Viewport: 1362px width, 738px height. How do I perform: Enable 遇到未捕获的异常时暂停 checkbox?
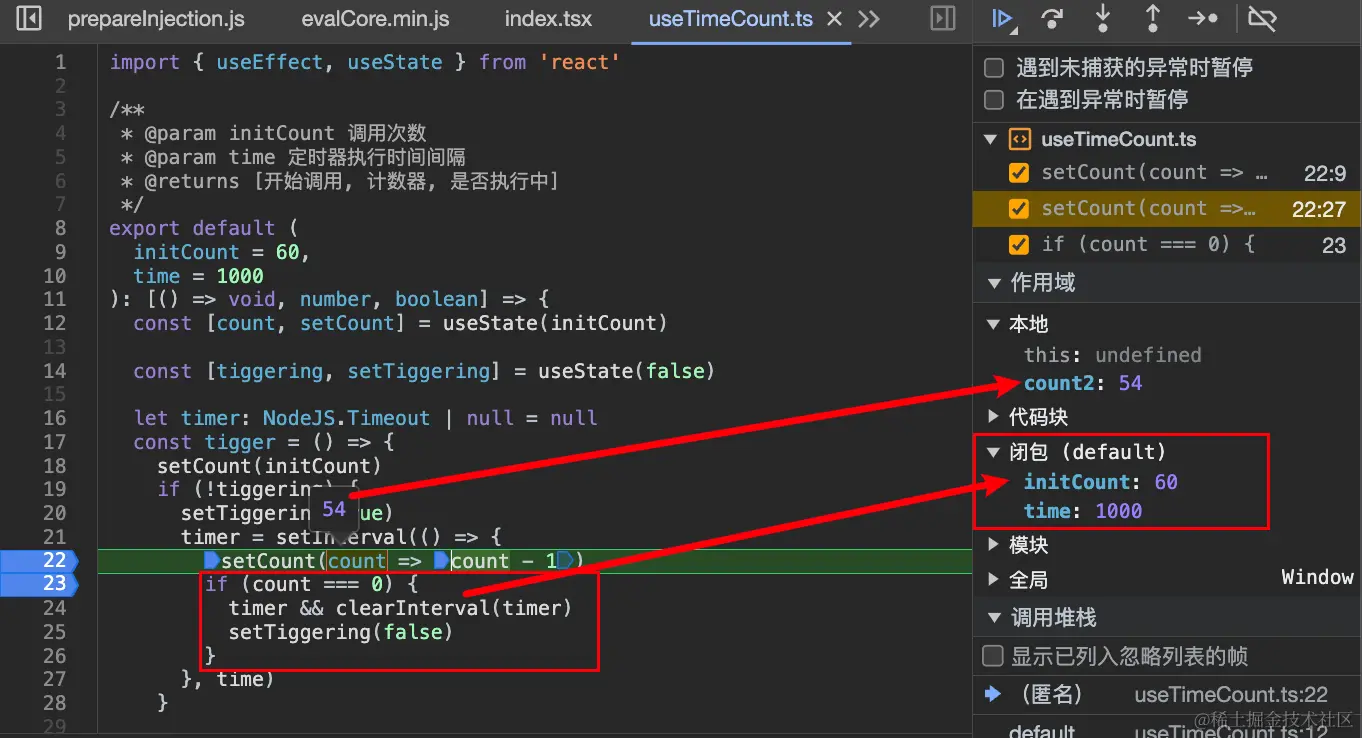(994, 68)
